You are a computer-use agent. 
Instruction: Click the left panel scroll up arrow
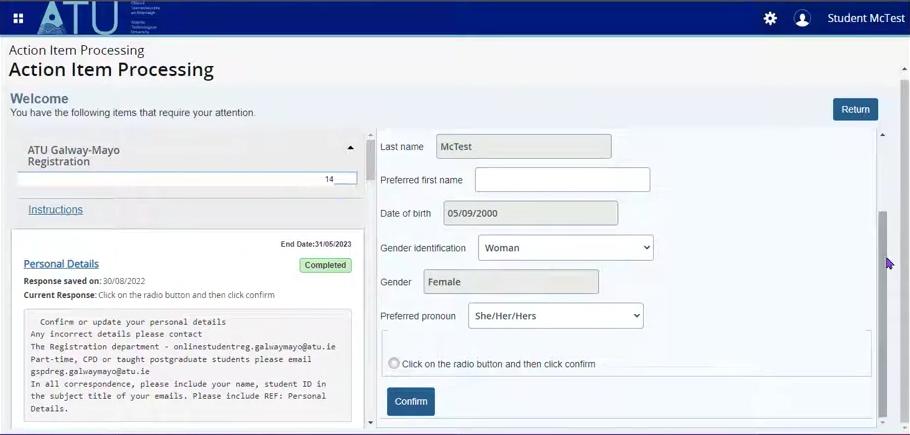coord(370,136)
